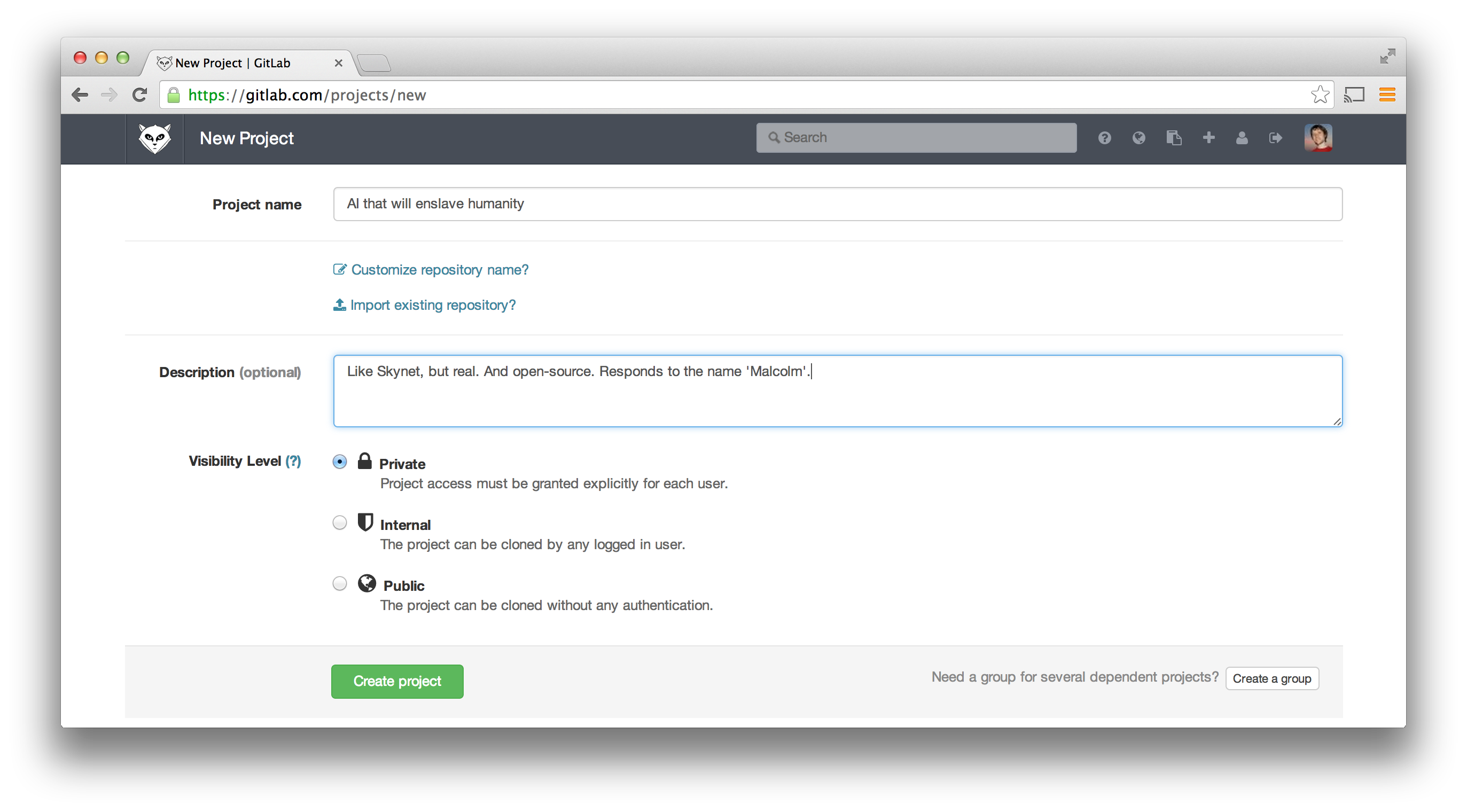
Task: Click the new project plus icon
Action: point(1208,137)
